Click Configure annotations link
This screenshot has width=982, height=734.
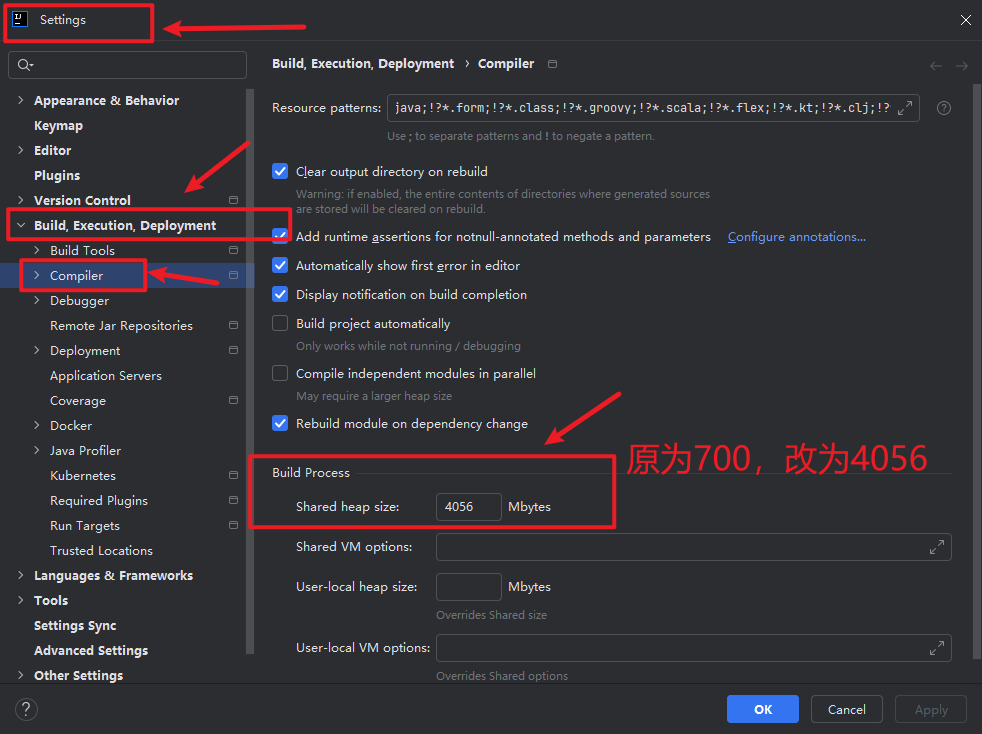[x=797, y=237]
